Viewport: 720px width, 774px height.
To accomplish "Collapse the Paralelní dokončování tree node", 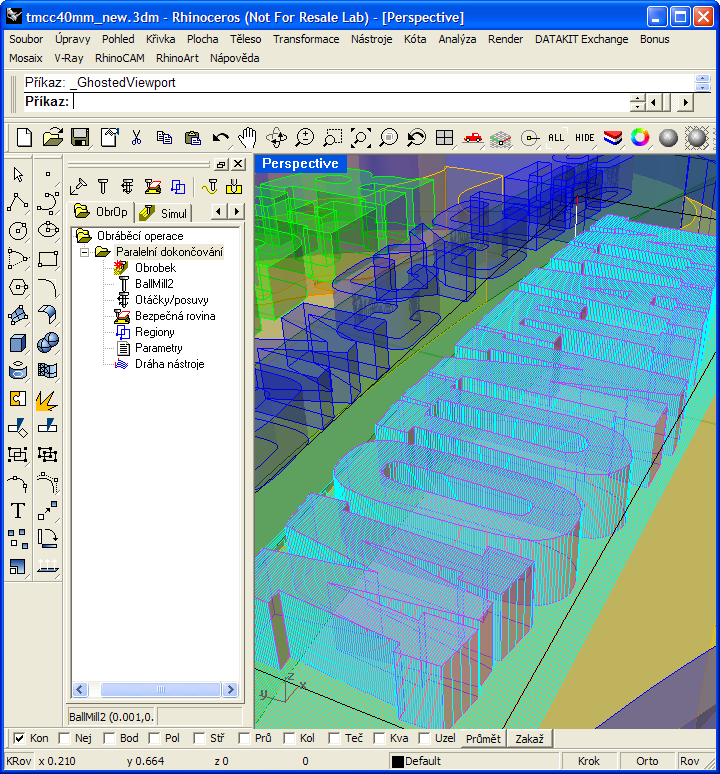I will pos(85,252).
